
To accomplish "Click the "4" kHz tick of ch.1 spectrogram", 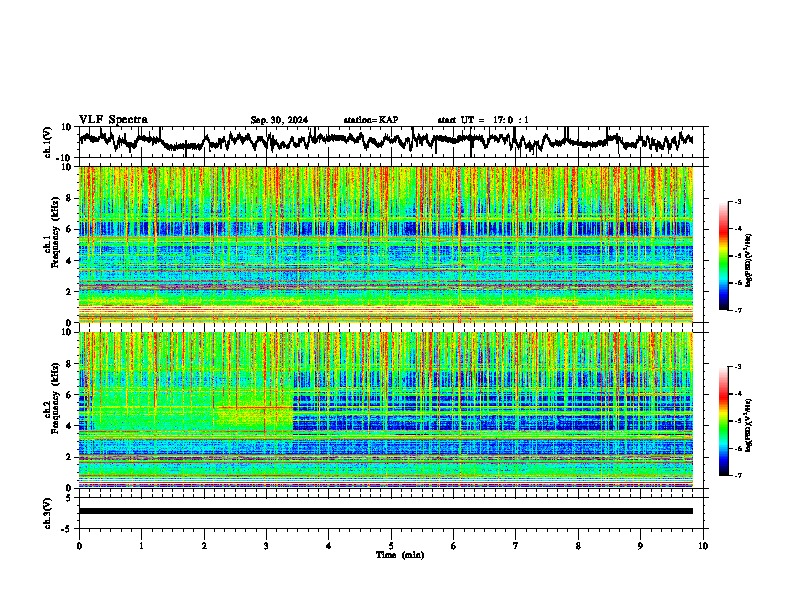I will pos(70,260).
